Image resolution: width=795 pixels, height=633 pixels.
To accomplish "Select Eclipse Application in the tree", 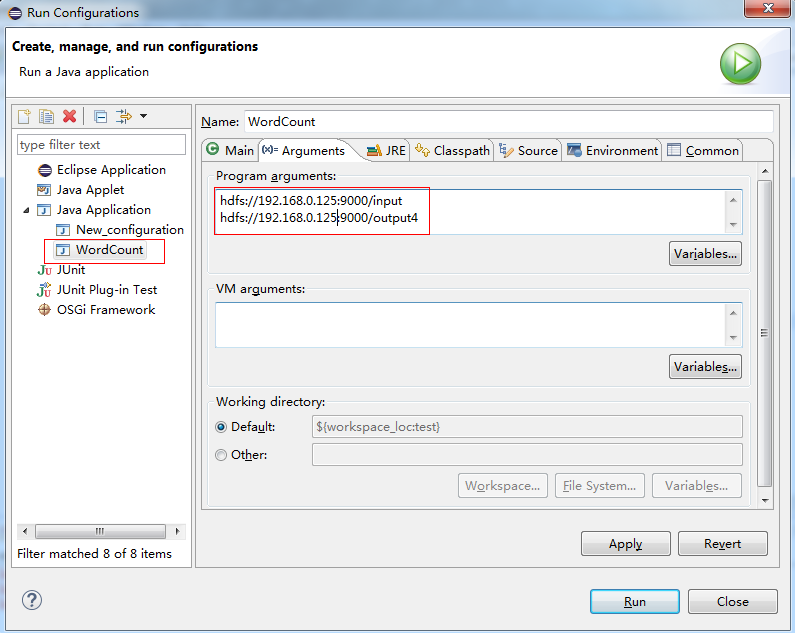I will [x=111, y=170].
